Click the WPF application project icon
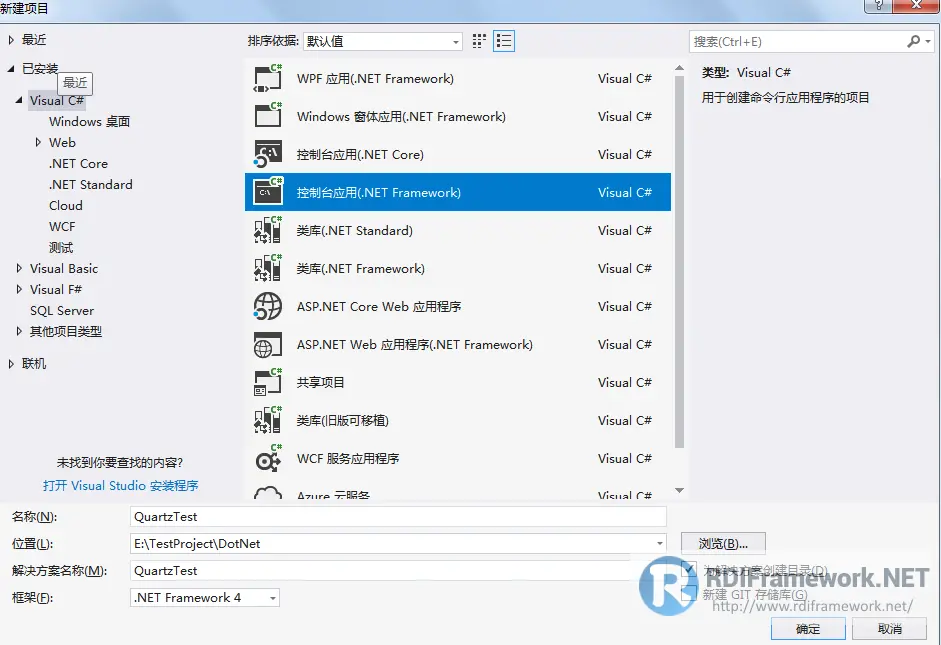941x645 pixels. [268, 78]
